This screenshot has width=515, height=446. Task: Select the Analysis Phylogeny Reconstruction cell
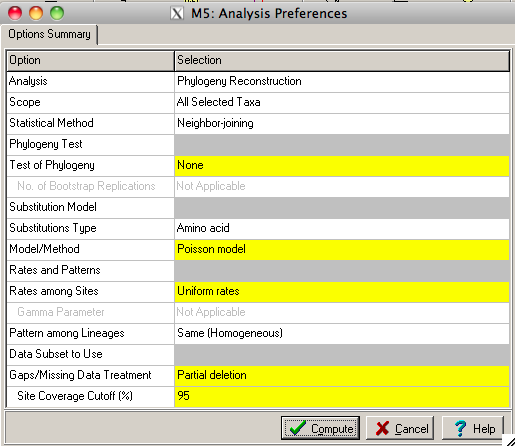point(342,82)
